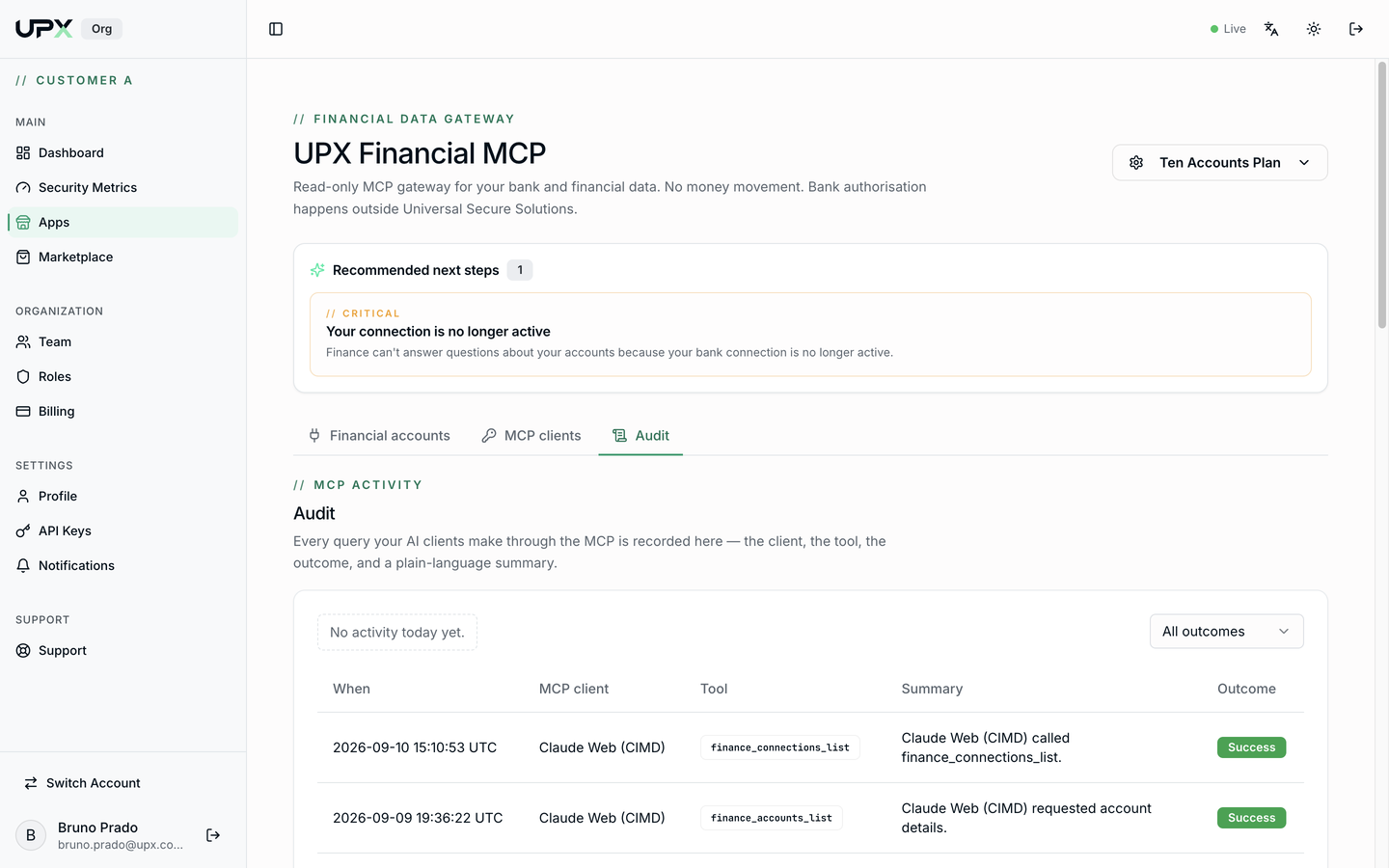Select the Audit tab
This screenshot has height=868, width=1389.
tap(640, 436)
